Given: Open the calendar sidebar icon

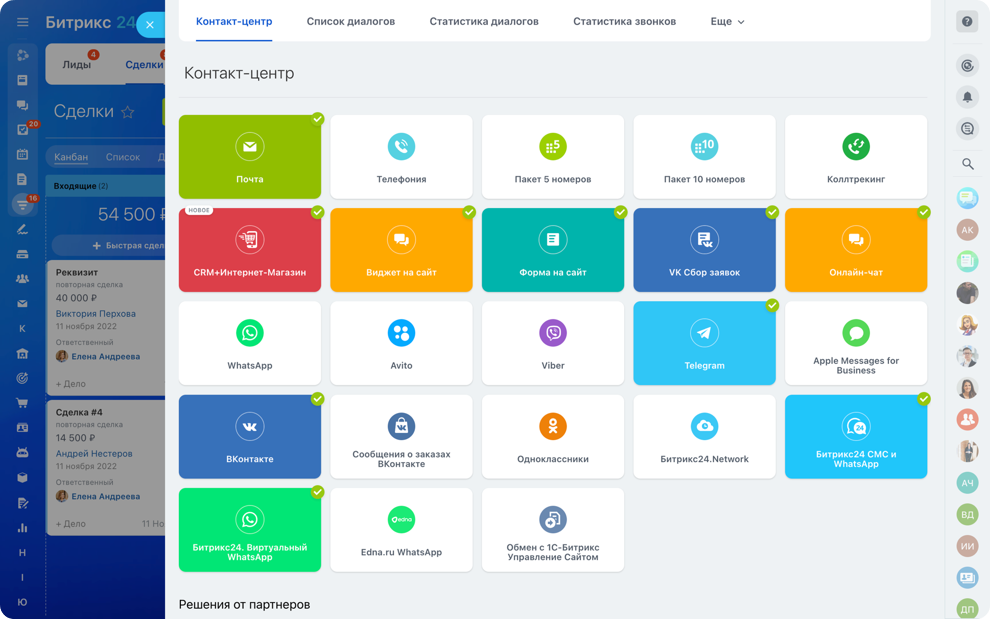Looking at the screenshot, I should coord(22,154).
